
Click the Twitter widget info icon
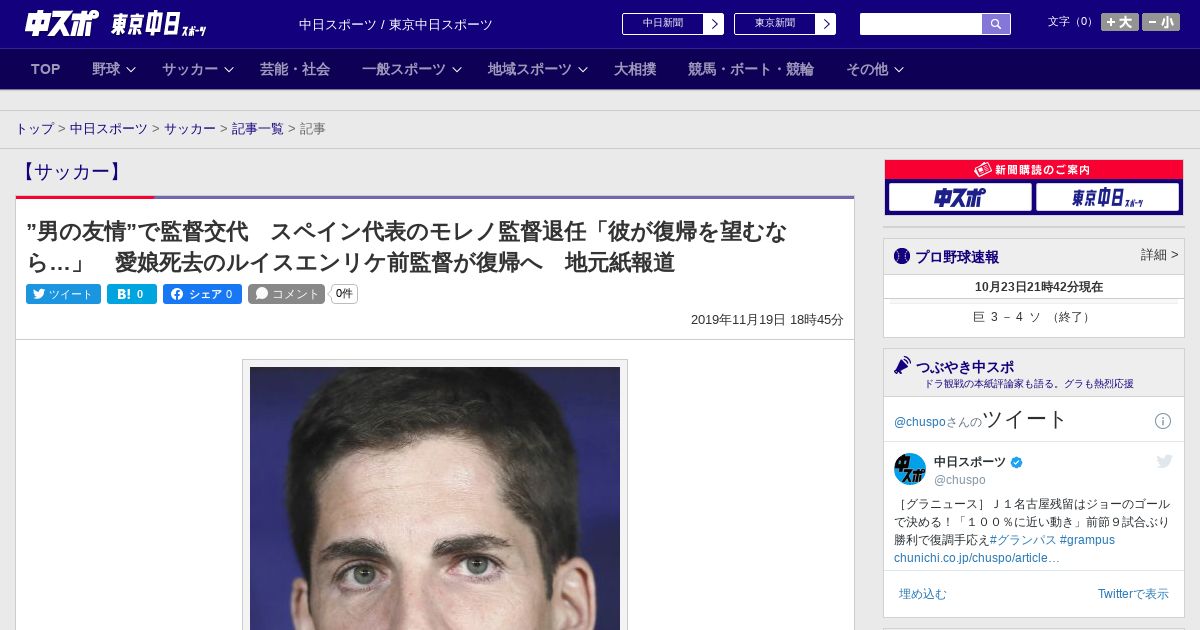coord(1163,421)
